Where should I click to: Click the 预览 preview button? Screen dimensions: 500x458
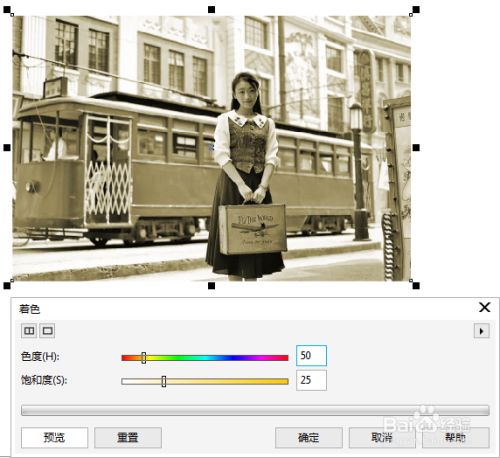tap(54, 437)
